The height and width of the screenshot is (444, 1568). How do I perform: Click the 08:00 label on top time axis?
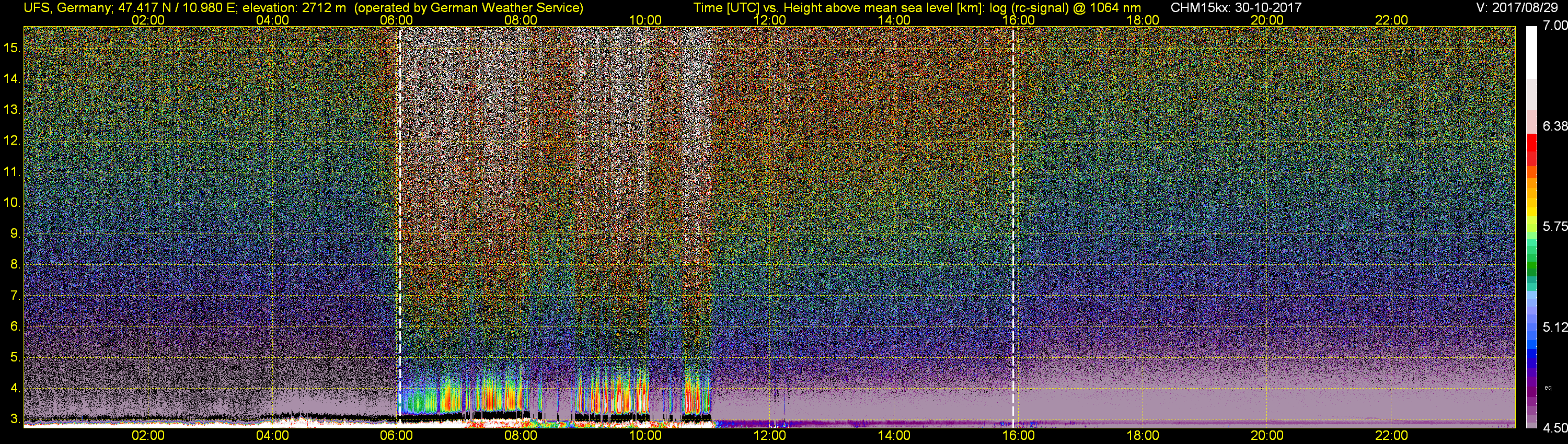[521, 20]
